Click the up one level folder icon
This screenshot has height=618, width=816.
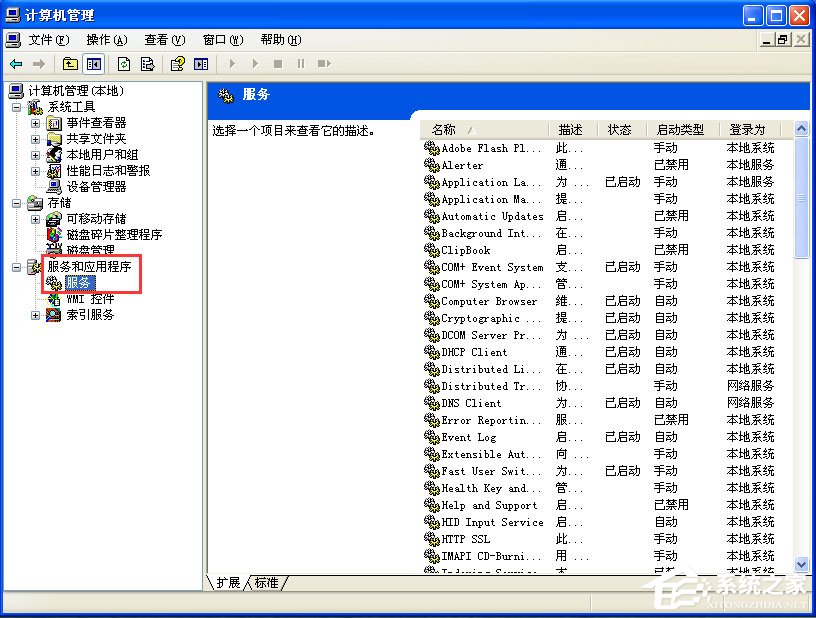(70, 63)
